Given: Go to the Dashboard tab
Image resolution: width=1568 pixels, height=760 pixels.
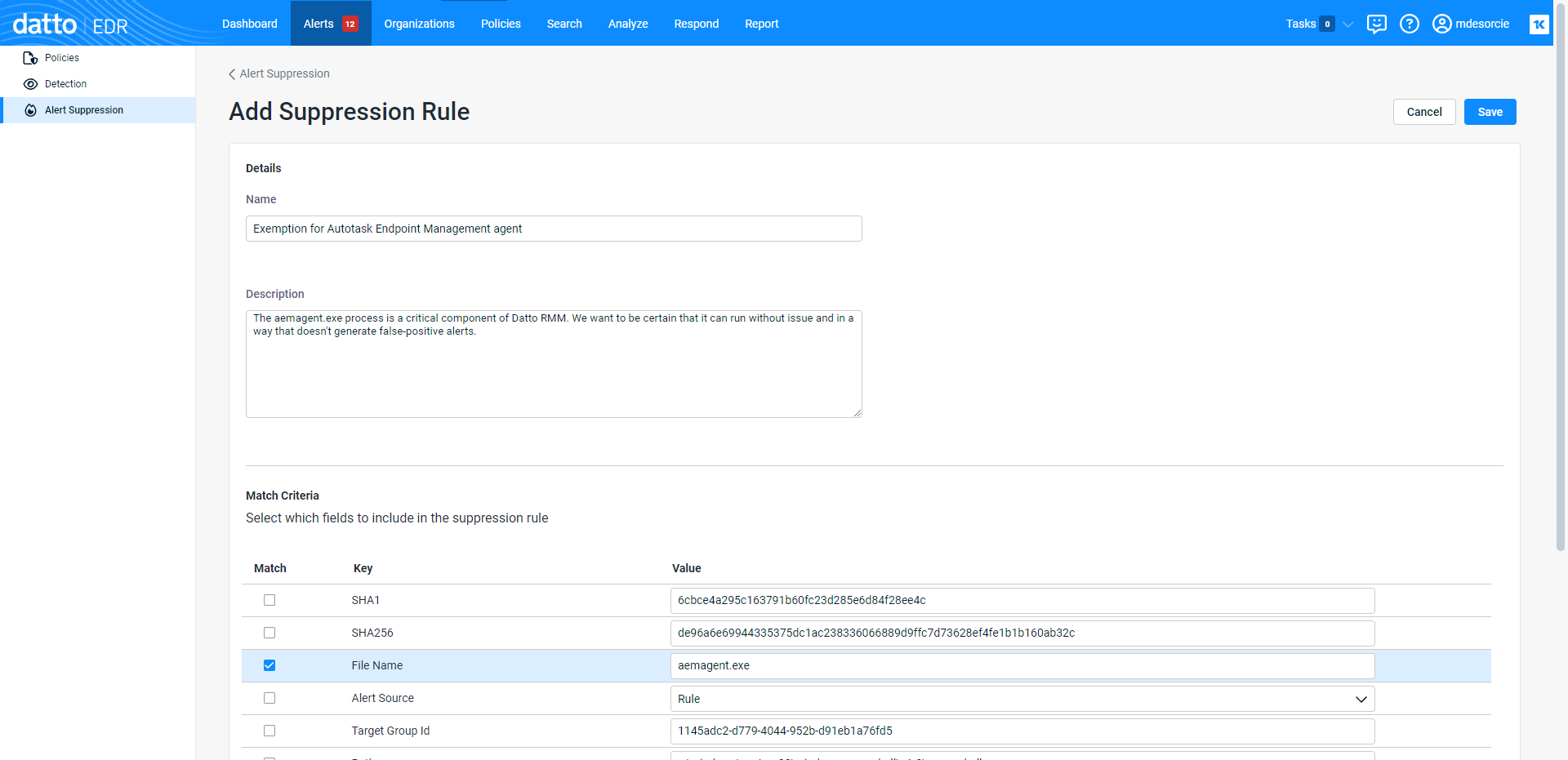Looking at the screenshot, I should coord(250,24).
